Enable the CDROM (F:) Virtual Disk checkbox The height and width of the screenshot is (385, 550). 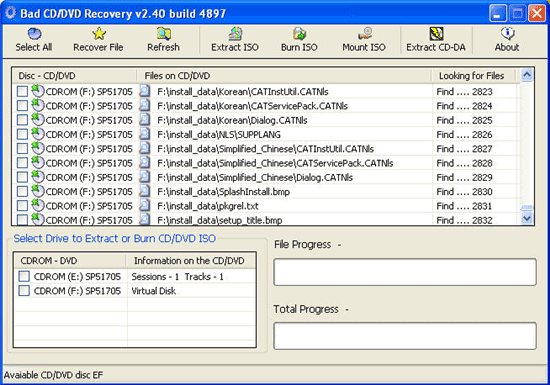click(x=24, y=291)
